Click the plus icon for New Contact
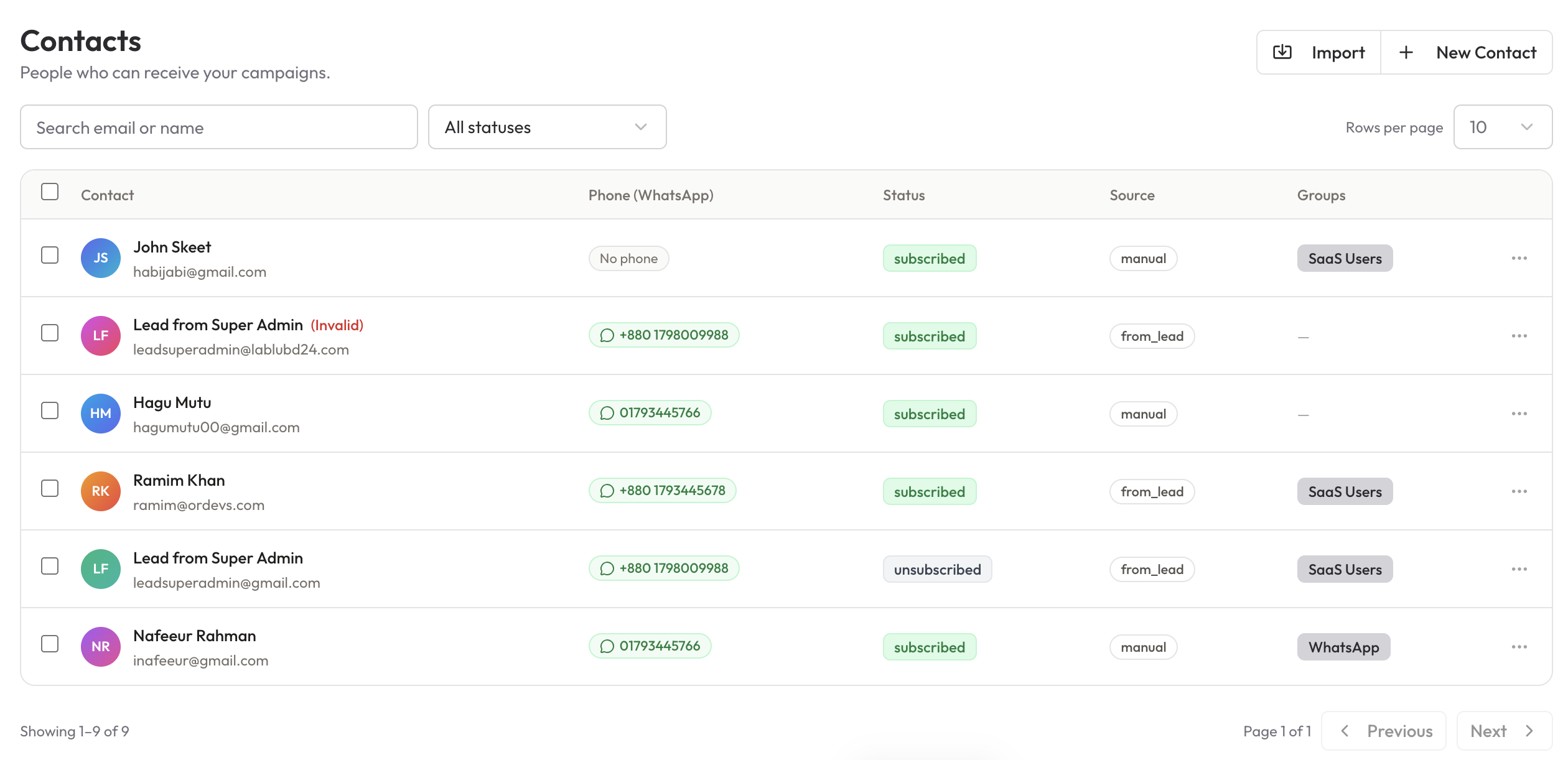1568x760 pixels. pyautogui.click(x=1406, y=52)
